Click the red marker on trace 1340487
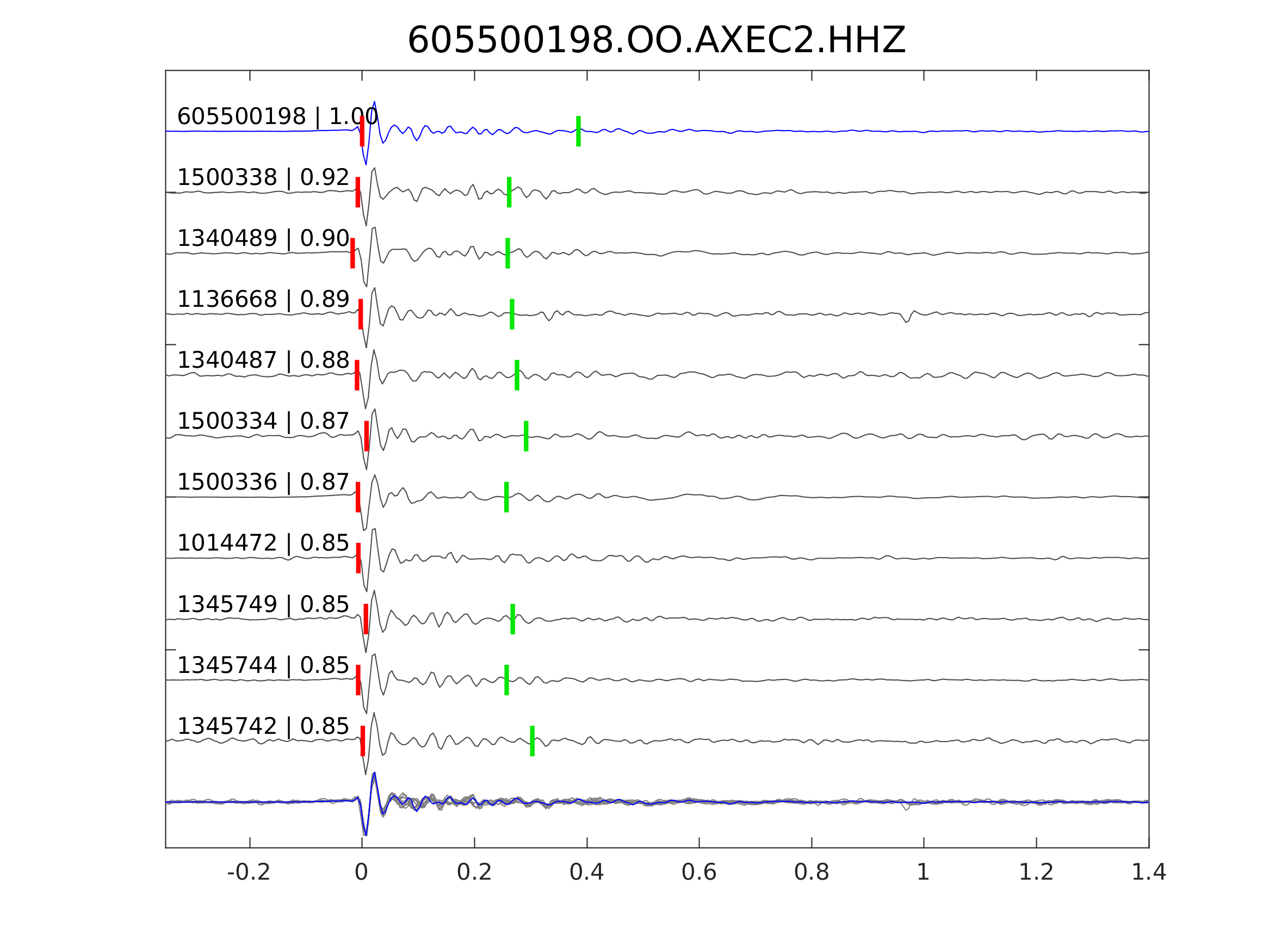The height and width of the screenshot is (952, 1269). point(357,375)
